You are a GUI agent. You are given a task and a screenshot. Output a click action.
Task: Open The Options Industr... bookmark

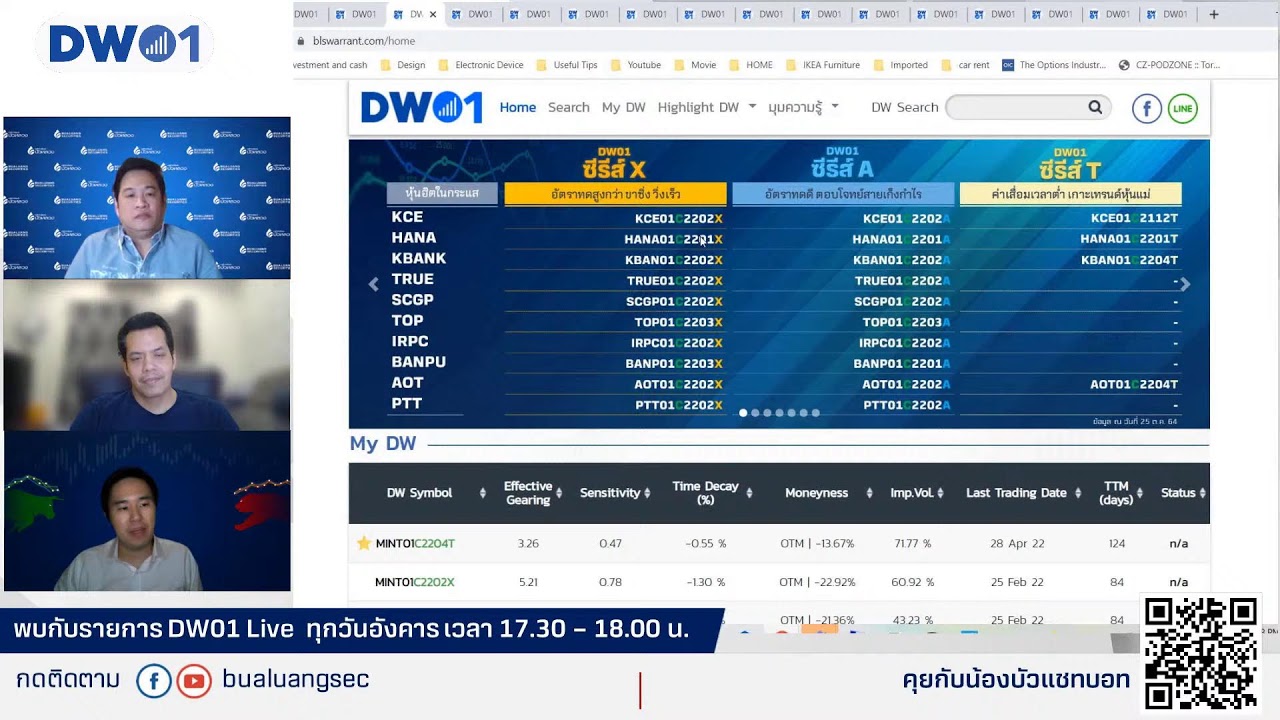tap(1054, 65)
